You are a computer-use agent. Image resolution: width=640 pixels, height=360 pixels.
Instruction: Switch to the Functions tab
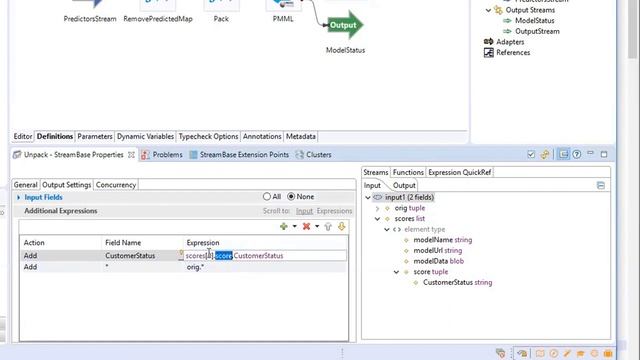[408, 172]
